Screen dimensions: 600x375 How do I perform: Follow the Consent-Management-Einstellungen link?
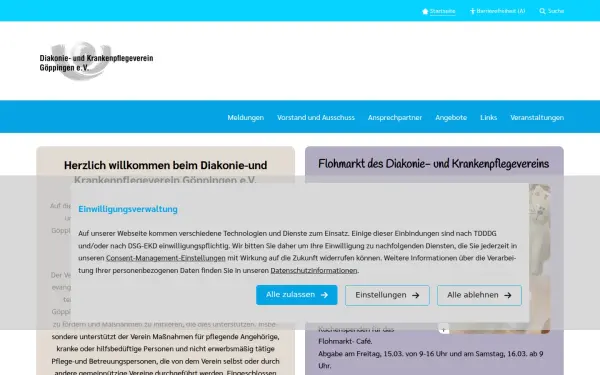tap(166, 258)
